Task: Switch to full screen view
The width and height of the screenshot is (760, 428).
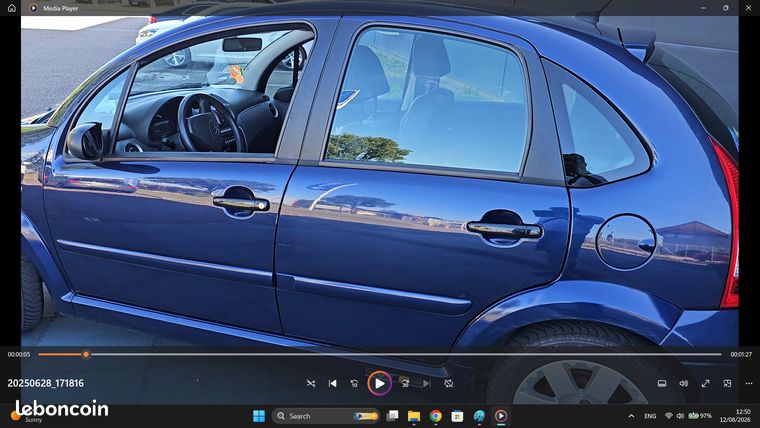Action: [x=705, y=383]
